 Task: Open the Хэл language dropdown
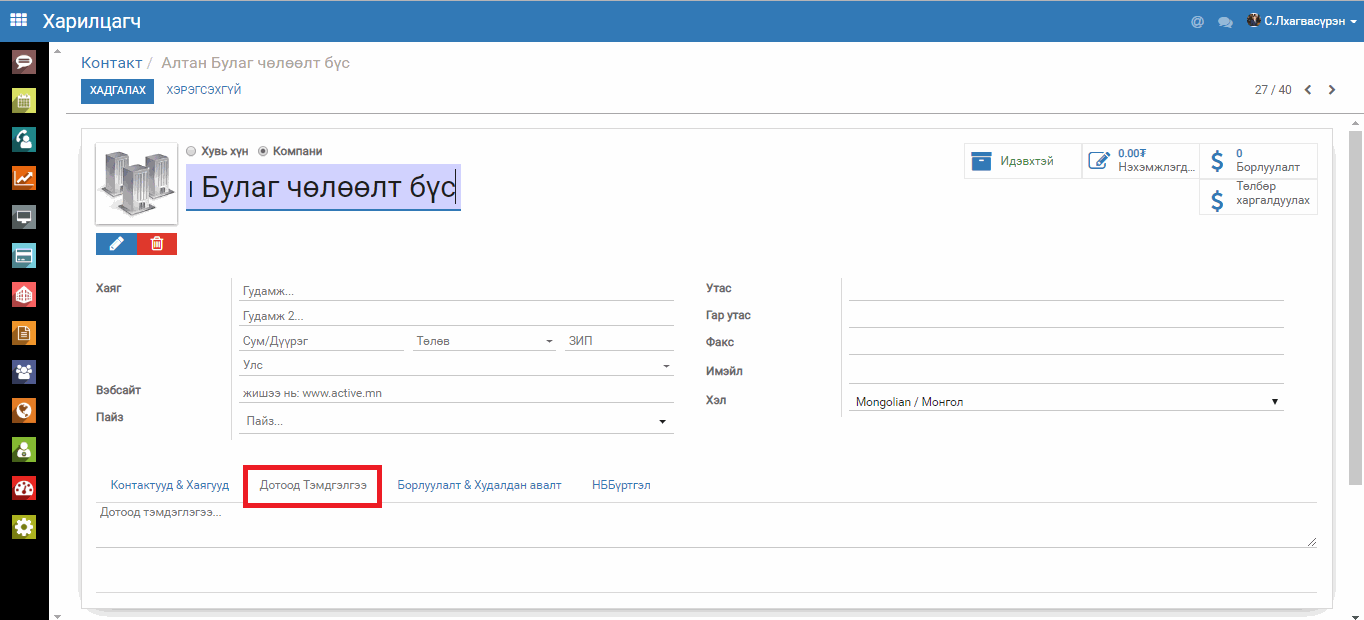(x=1065, y=402)
